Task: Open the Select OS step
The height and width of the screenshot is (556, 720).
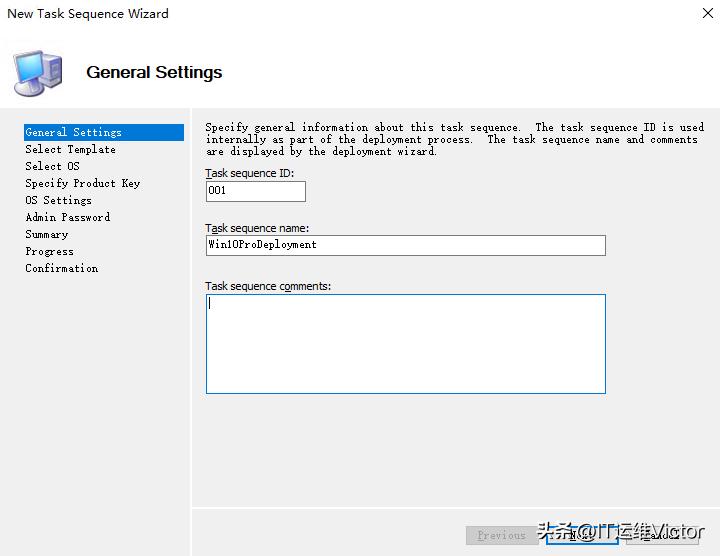Action: pos(52,166)
